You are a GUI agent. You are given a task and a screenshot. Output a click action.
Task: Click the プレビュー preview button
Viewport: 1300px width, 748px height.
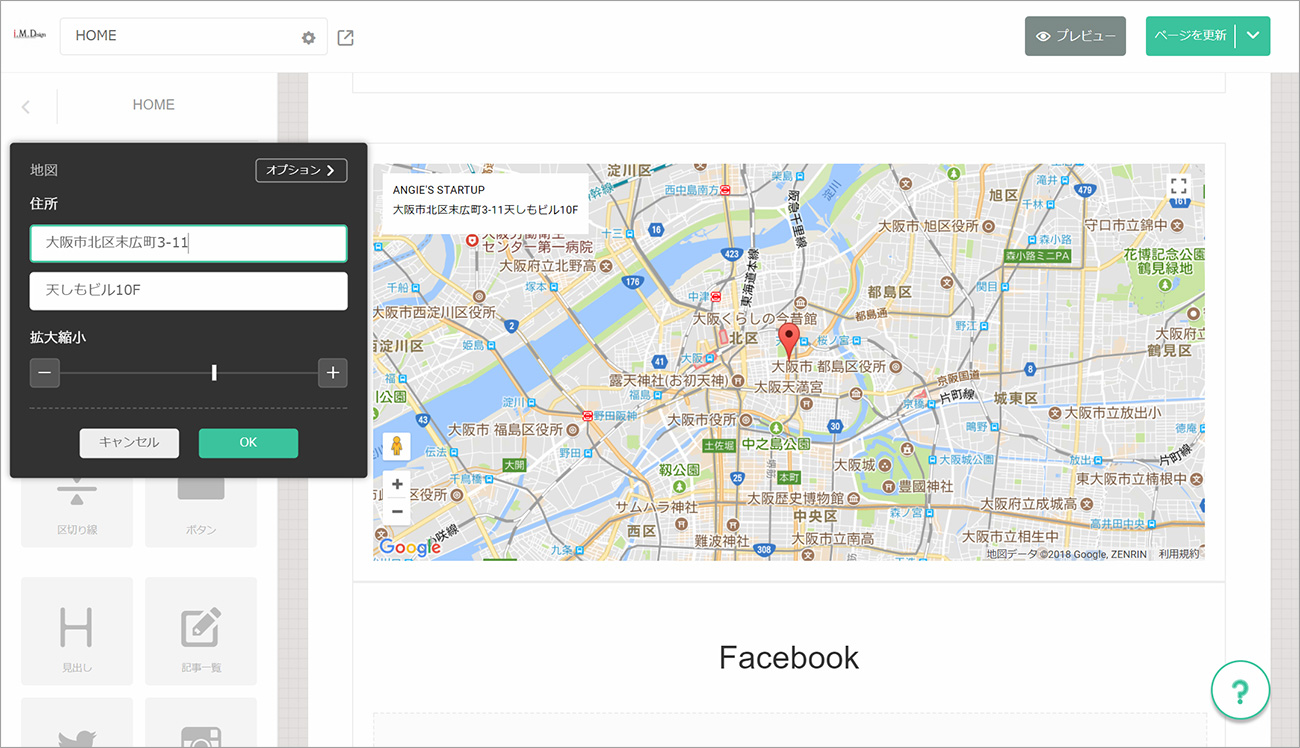(1075, 36)
